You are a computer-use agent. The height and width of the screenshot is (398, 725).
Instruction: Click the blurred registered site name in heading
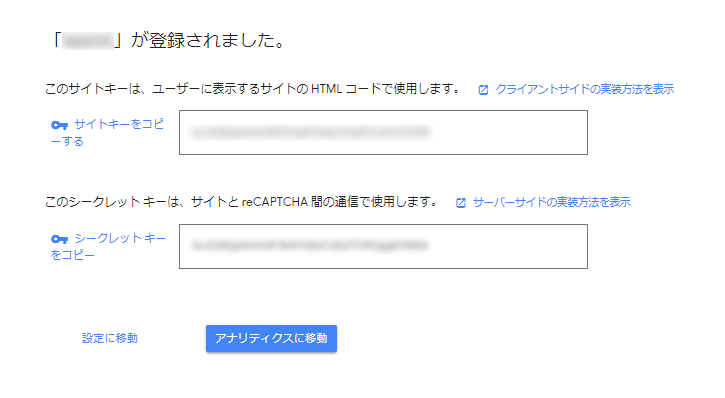tap(88, 41)
